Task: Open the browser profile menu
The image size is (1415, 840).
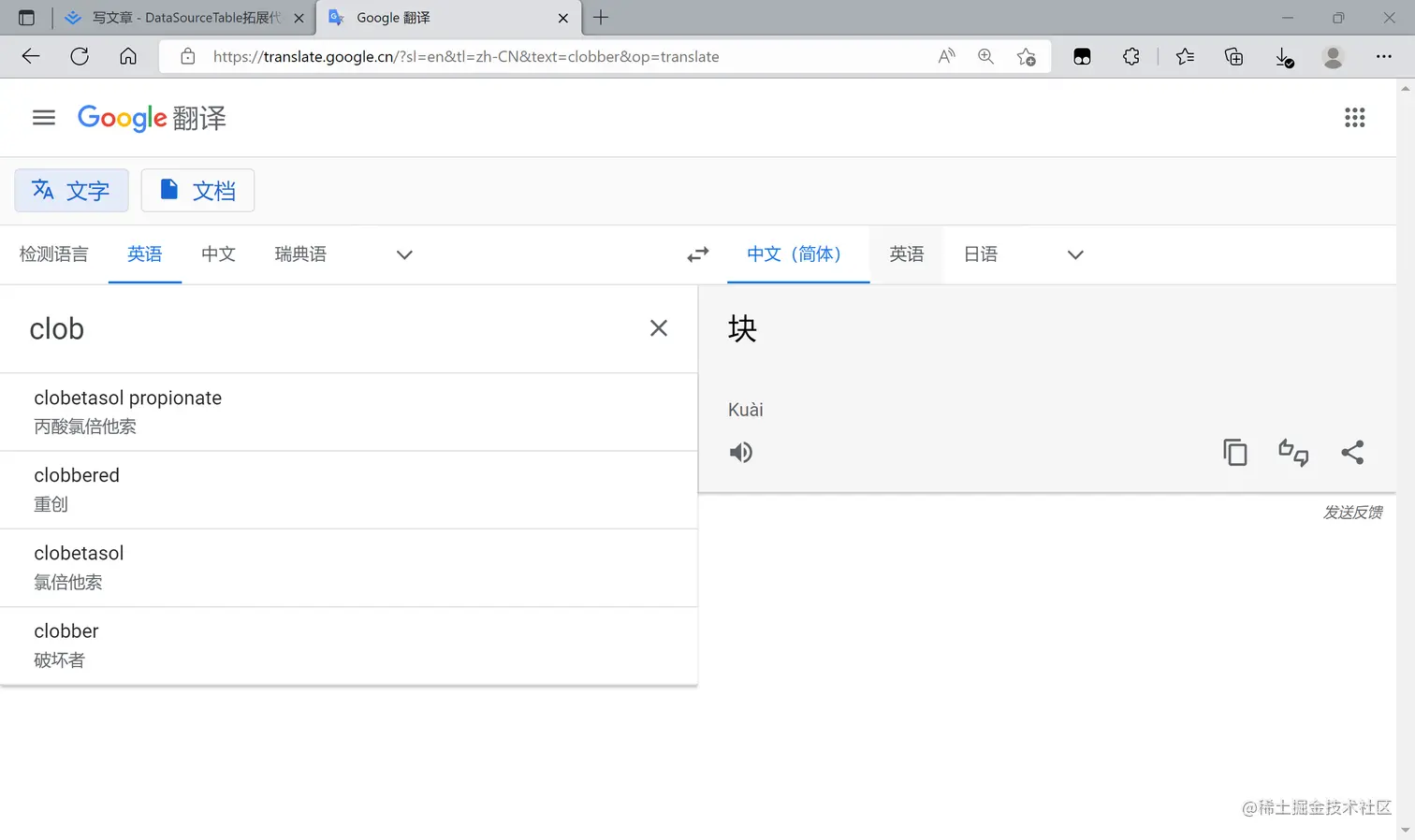Action: click(1334, 56)
